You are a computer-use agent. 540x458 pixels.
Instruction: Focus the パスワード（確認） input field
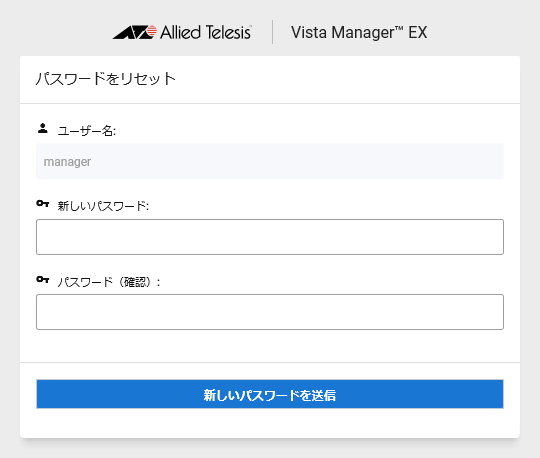point(270,312)
